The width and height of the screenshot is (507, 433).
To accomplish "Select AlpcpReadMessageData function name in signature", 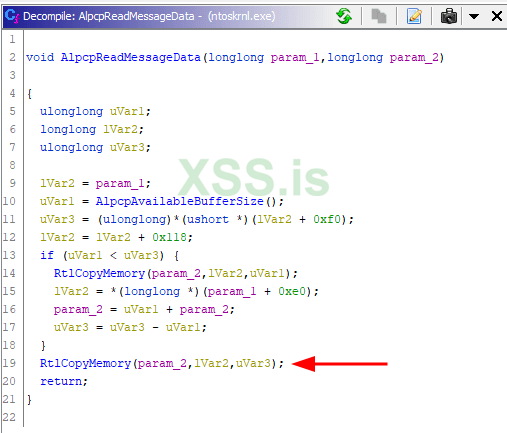I will [x=131, y=57].
